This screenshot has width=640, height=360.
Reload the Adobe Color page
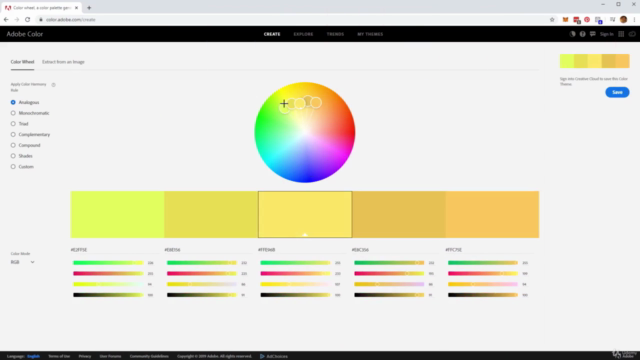(x=27, y=20)
